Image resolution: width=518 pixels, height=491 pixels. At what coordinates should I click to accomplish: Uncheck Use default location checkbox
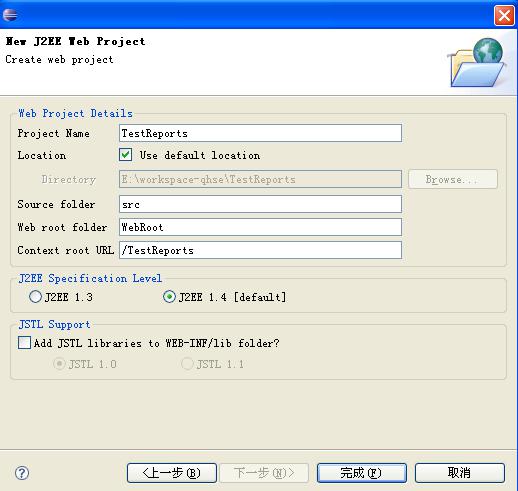(125, 155)
